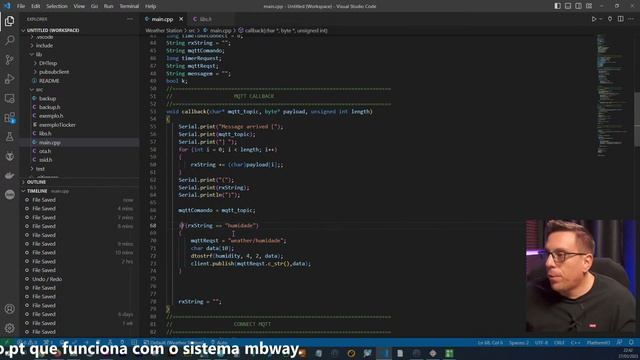Open the run dropdown arrow beside play
The width and height of the screenshot is (640, 360).
[x=601, y=19]
